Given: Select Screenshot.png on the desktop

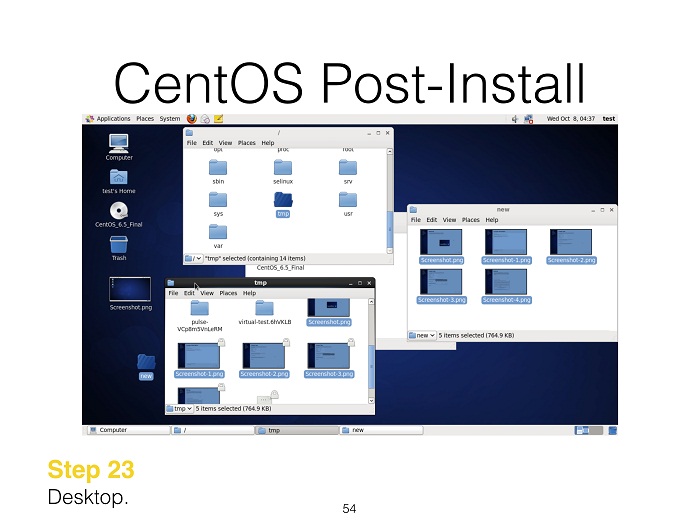Looking at the screenshot, I should click(130, 294).
